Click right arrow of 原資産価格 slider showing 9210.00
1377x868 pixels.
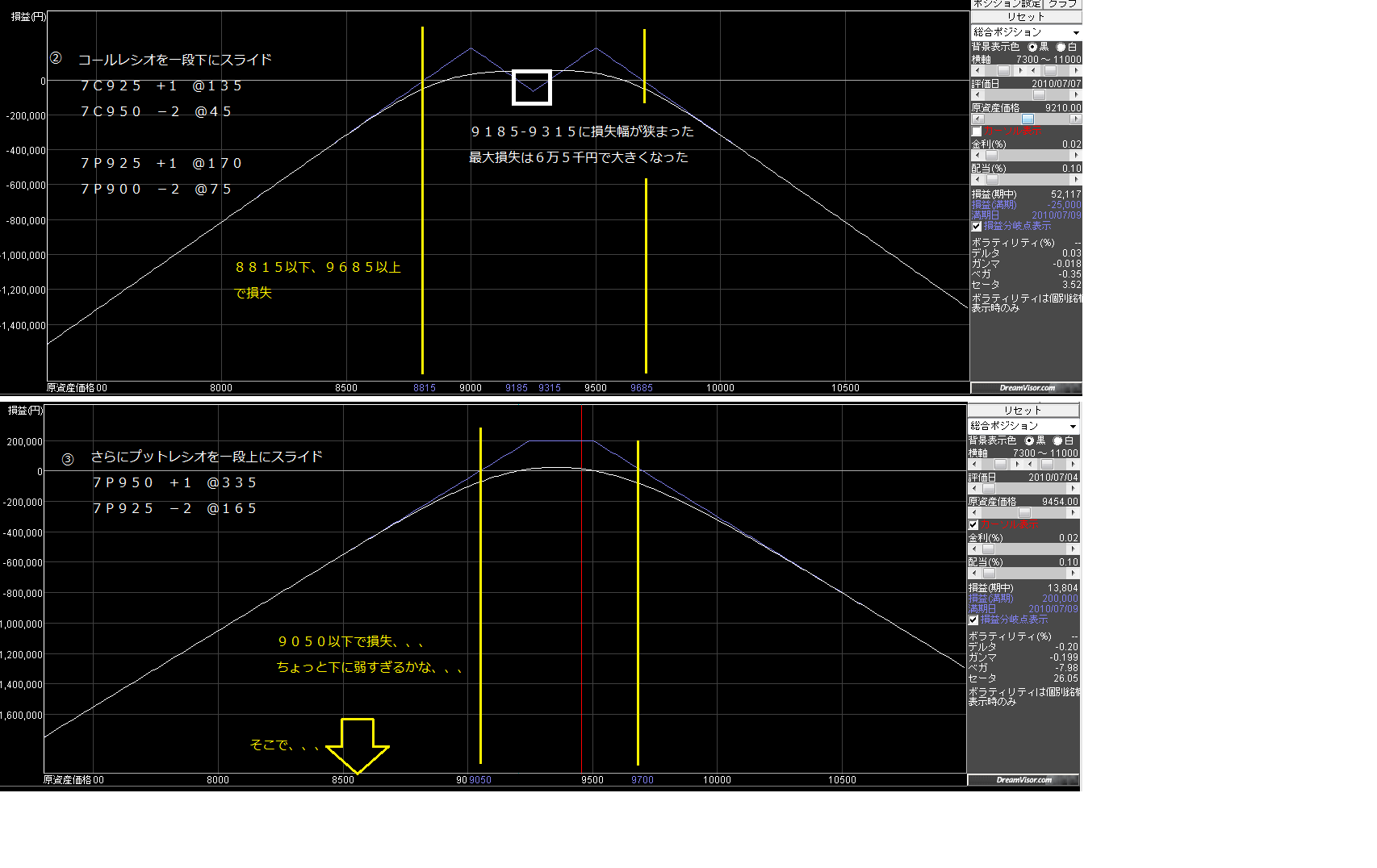pos(1075,119)
